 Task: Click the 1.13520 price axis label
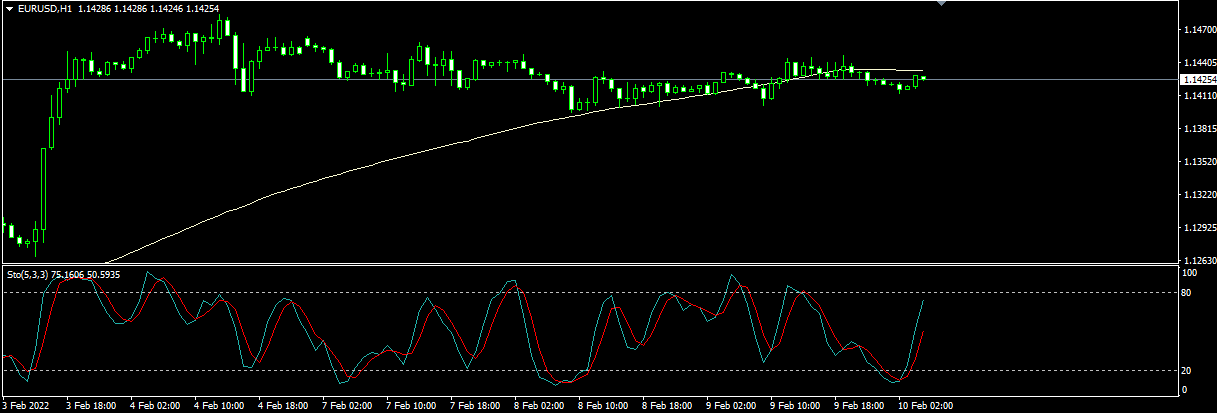pyautogui.click(x=1198, y=162)
